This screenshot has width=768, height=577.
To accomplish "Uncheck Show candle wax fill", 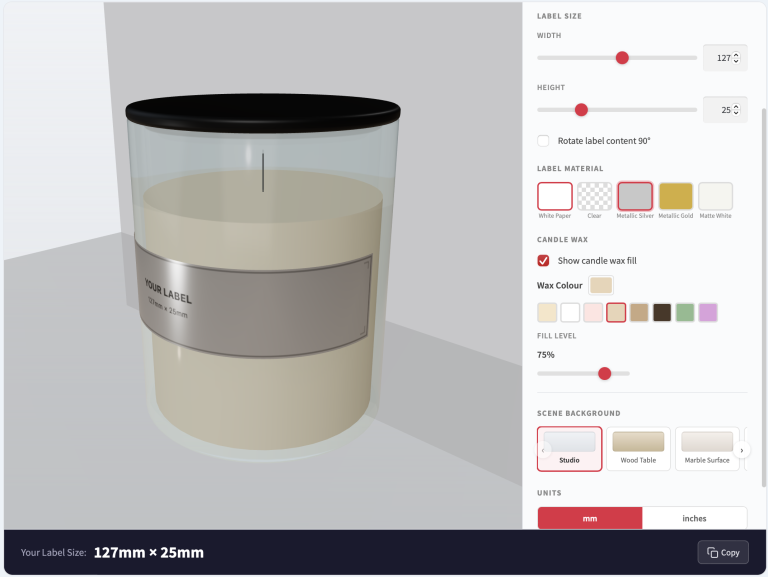I will [544, 261].
